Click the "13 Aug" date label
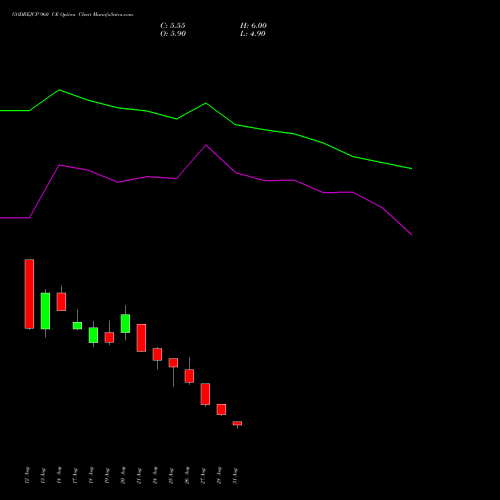This screenshot has height=500, width=500. [43, 475]
